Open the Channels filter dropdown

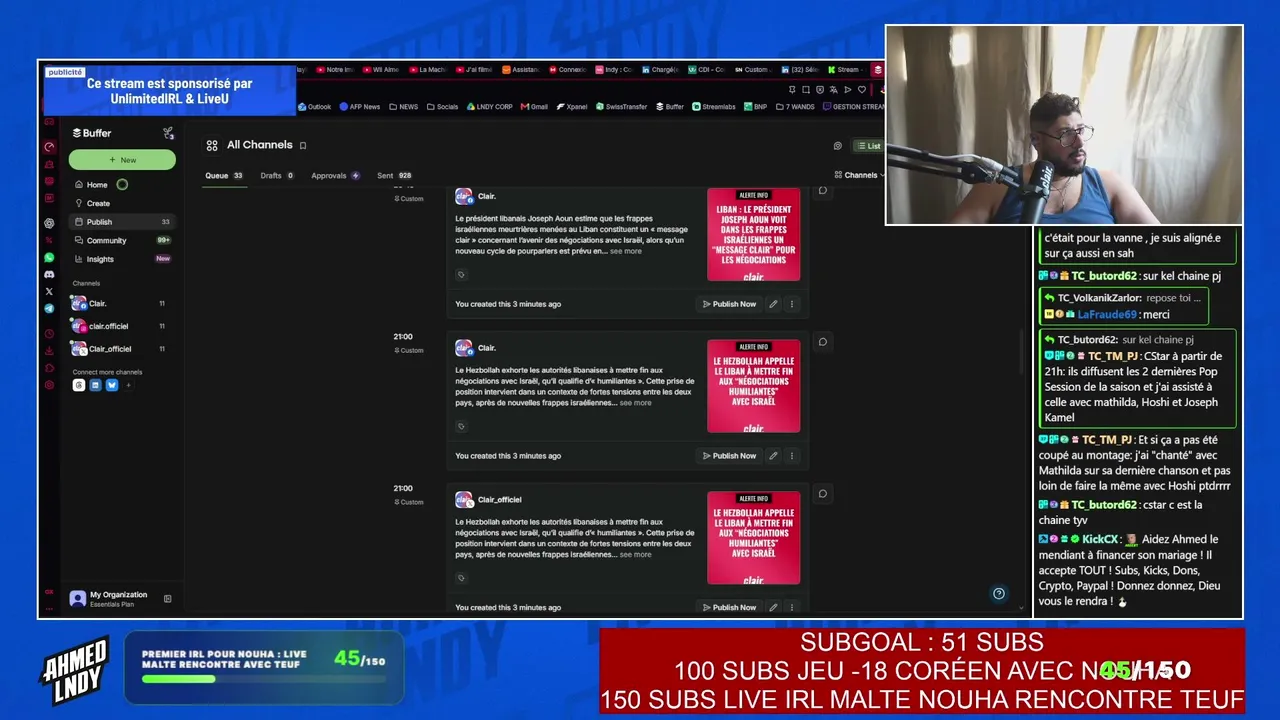point(857,175)
